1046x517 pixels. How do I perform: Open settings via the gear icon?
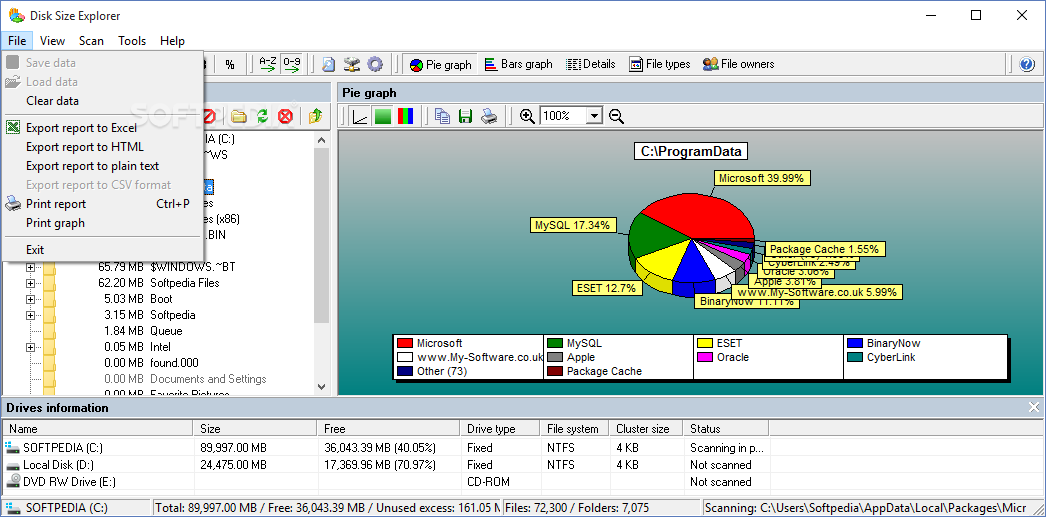point(375,65)
